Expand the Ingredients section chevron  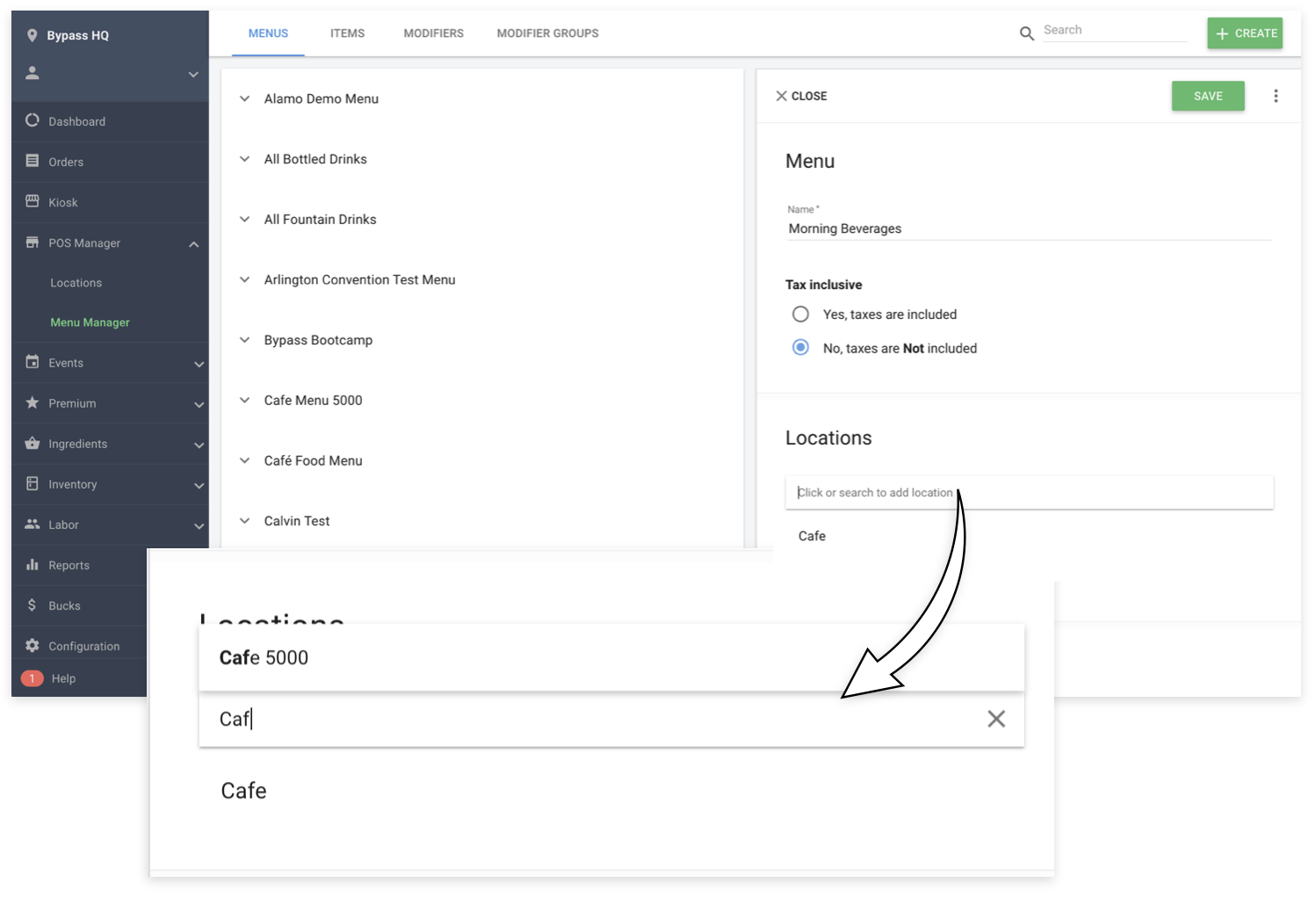pyautogui.click(x=199, y=445)
